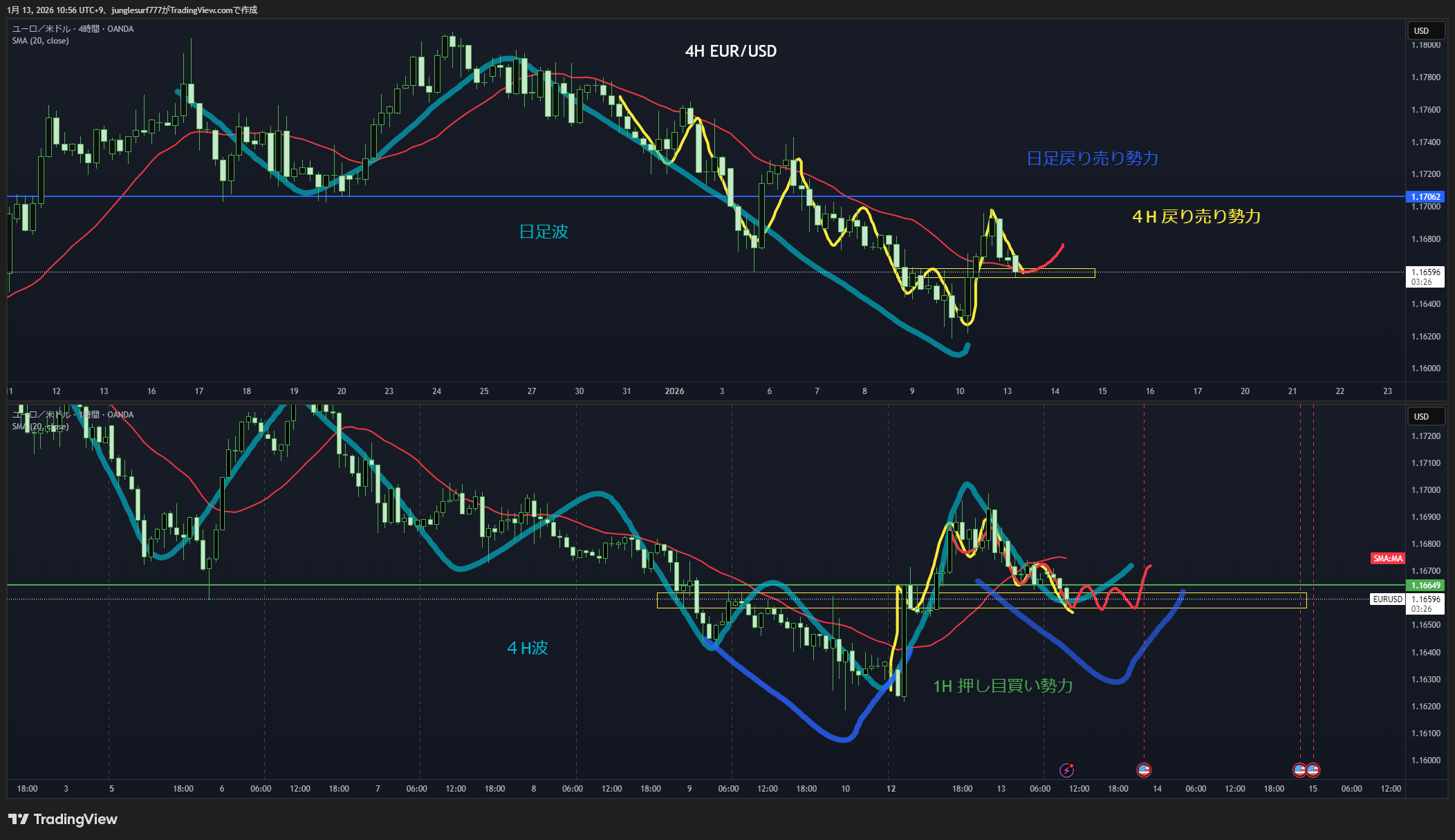Select the '4H EUR/USD' text annotation

[x=730, y=51]
